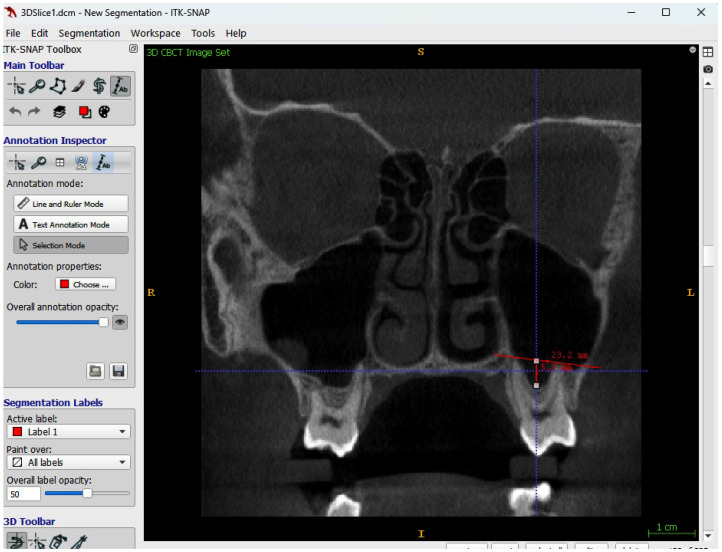Select magnifier icon in Annotation Inspector
This screenshot has height=552, width=722.
(x=39, y=163)
